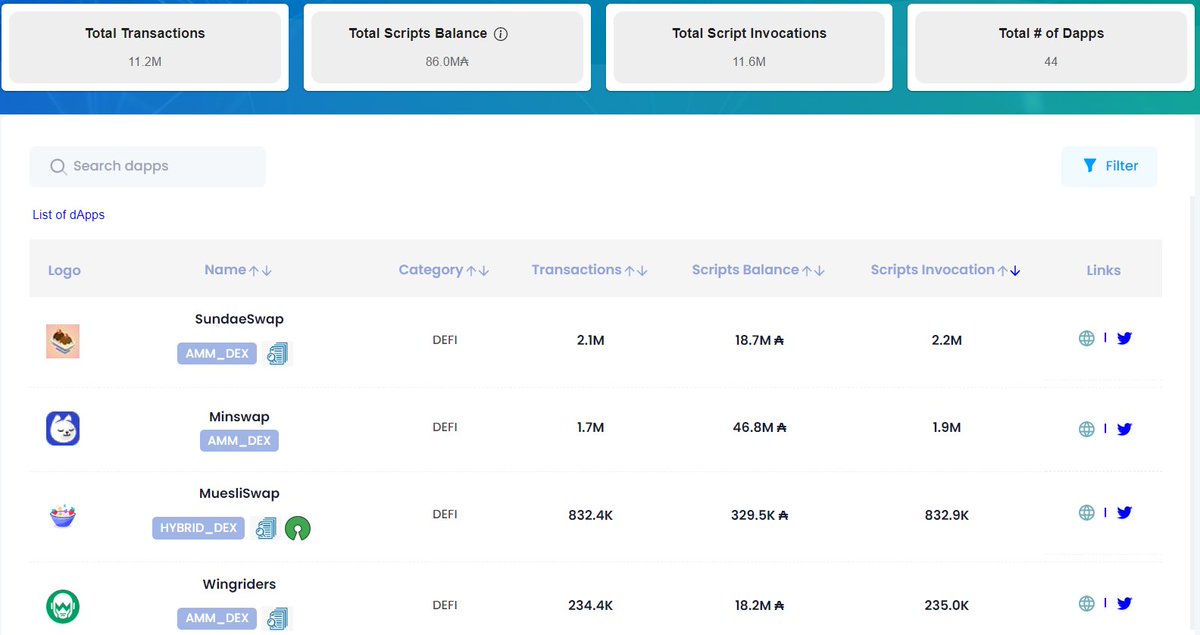Click Wingriders' 234.4K transactions value
This screenshot has width=1200, height=635.
coord(590,606)
